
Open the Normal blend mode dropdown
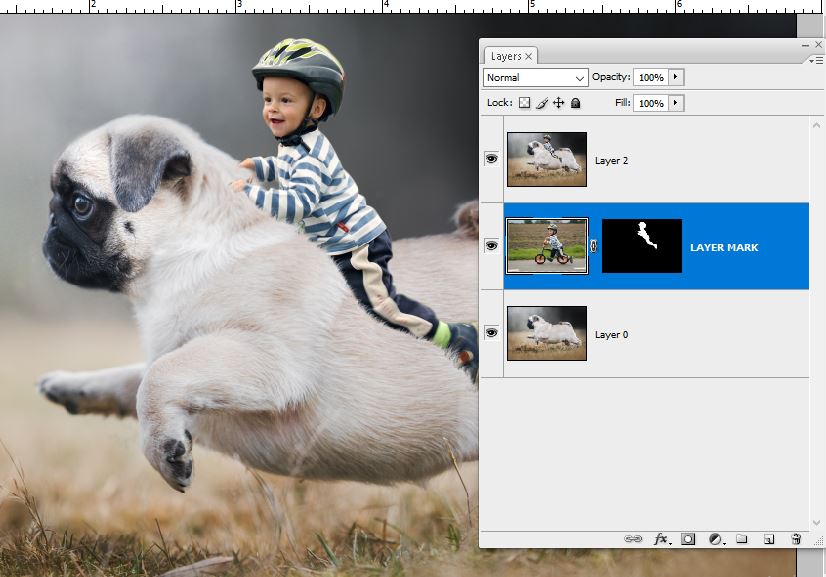point(536,77)
